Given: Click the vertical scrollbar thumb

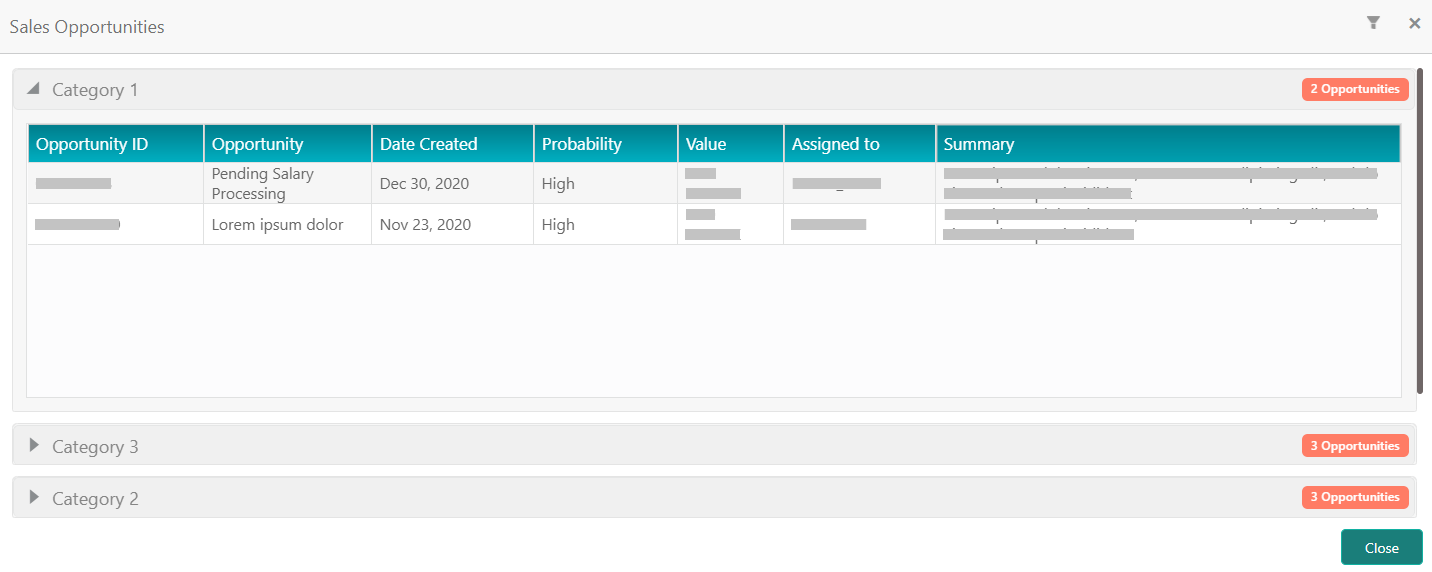Looking at the screenshot, I should click(x=1420, y=230).
